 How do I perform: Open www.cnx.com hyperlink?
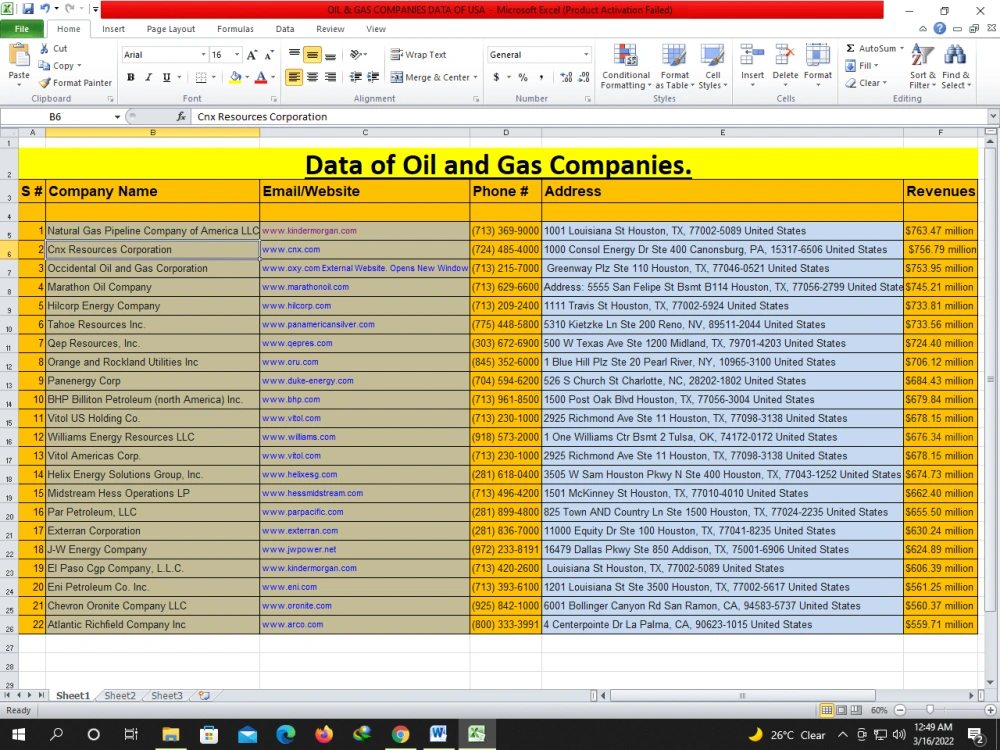(x=291, y=249)
